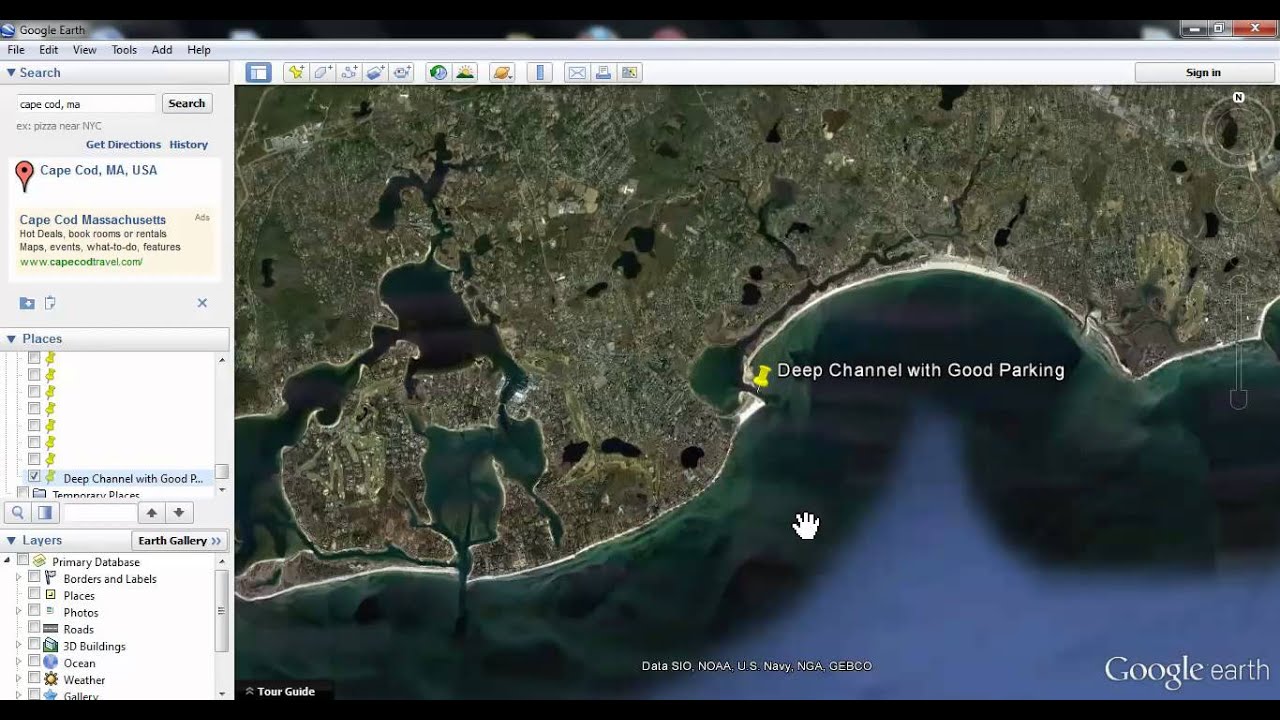Click the zoom slider on the map
1280x720 pixels.
pyautogui.click(x=1238, y=341)
